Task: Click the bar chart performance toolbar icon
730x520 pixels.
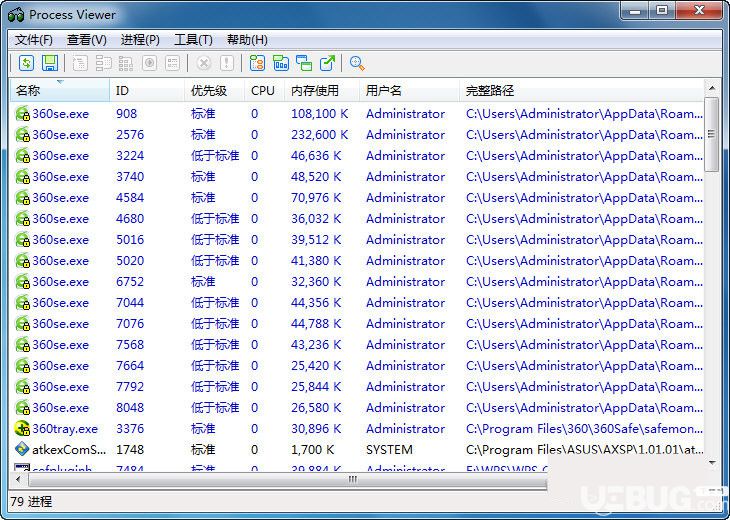Action: [281, 63]
